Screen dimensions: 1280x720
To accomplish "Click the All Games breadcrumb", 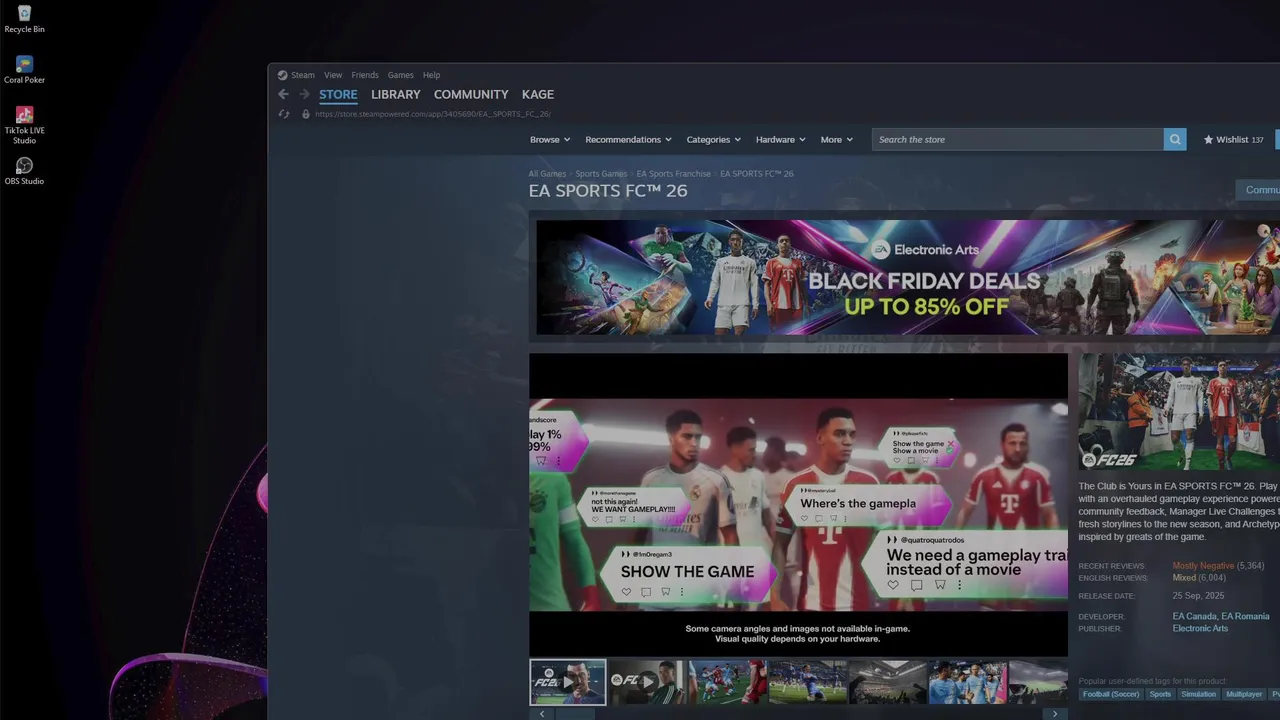I will pos(547,174).
